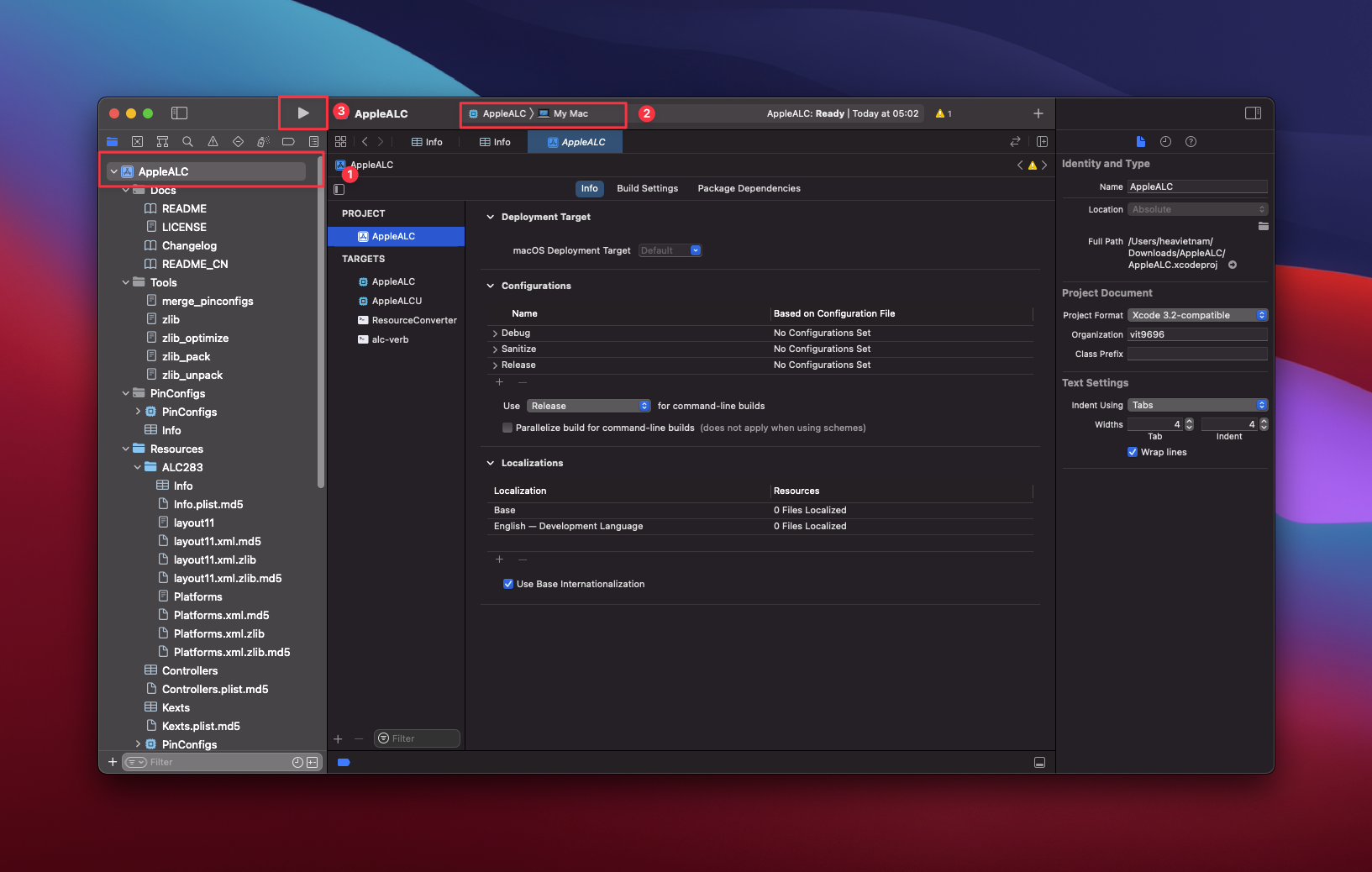
Task: Open the Indent Using dropdown
Action: (x=1197, y=405)
